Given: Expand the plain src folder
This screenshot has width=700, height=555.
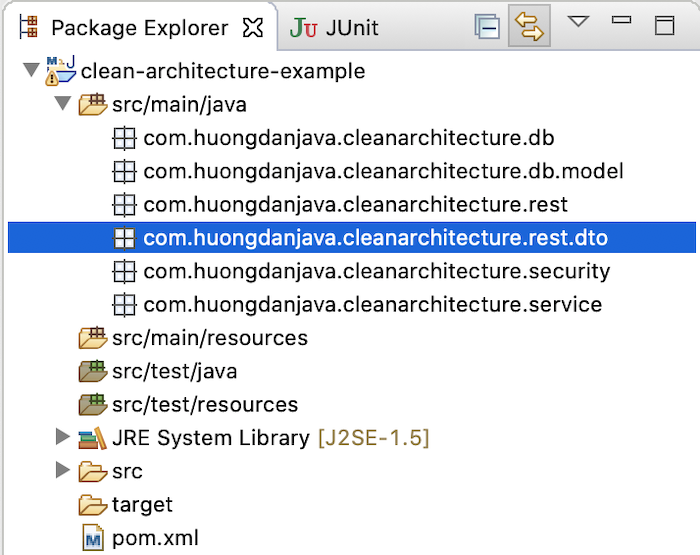Looking at the screenshot, I should [62, 470].
